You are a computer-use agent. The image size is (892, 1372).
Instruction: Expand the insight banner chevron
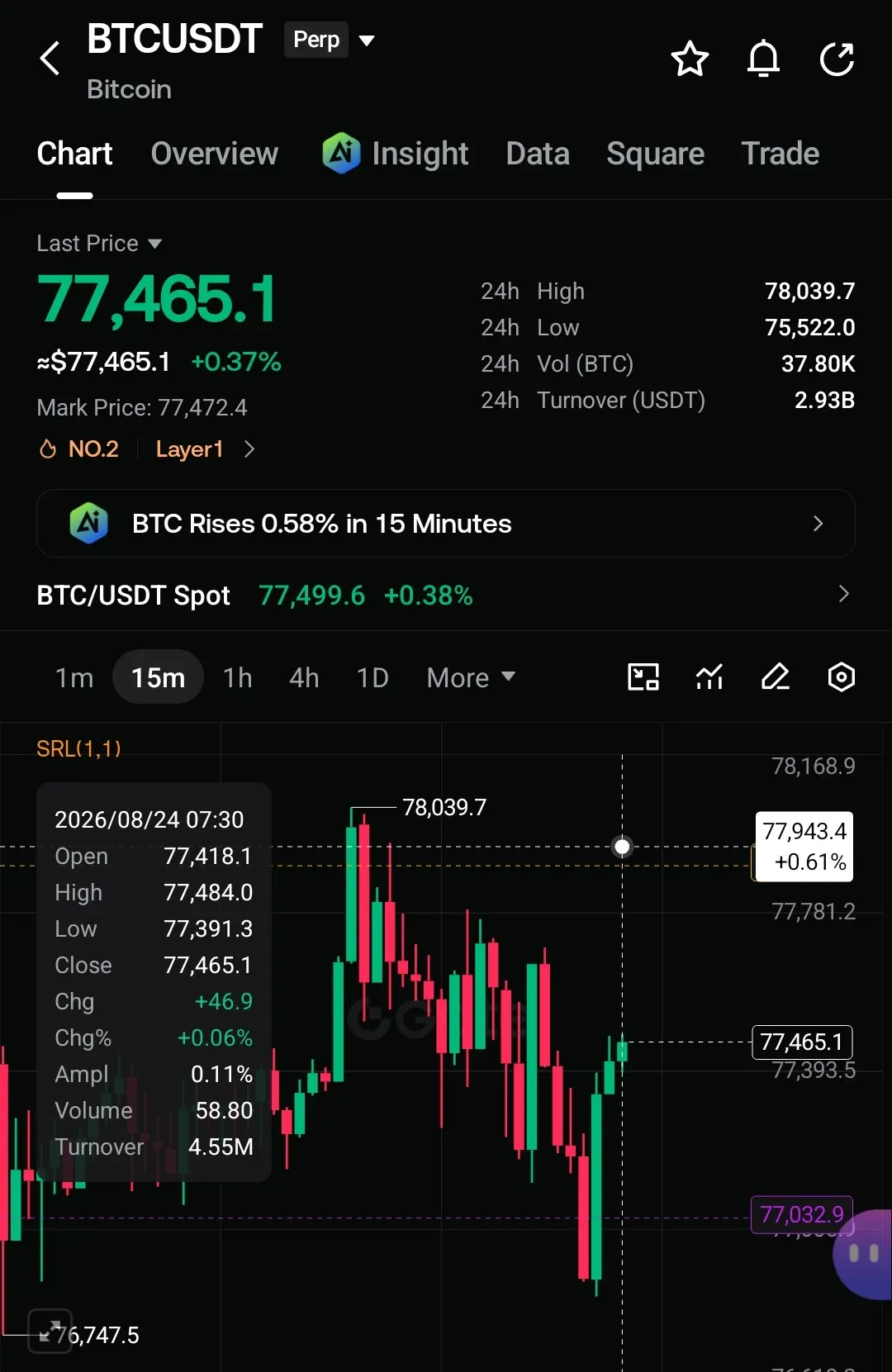pos(818,524)
